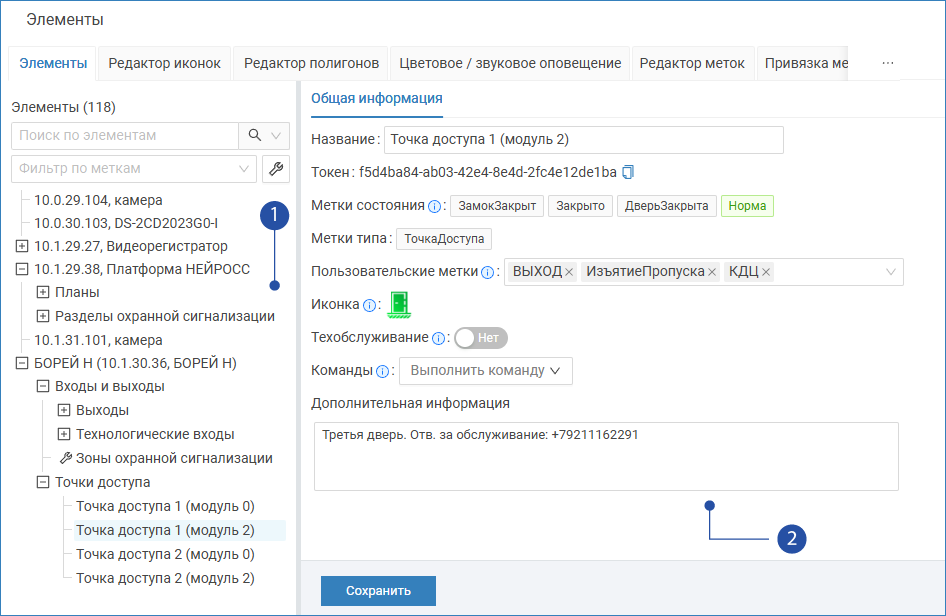Open the Выполнить команду dropdown
Viewport: 946px width, 616px height.
tap(486, 371)
